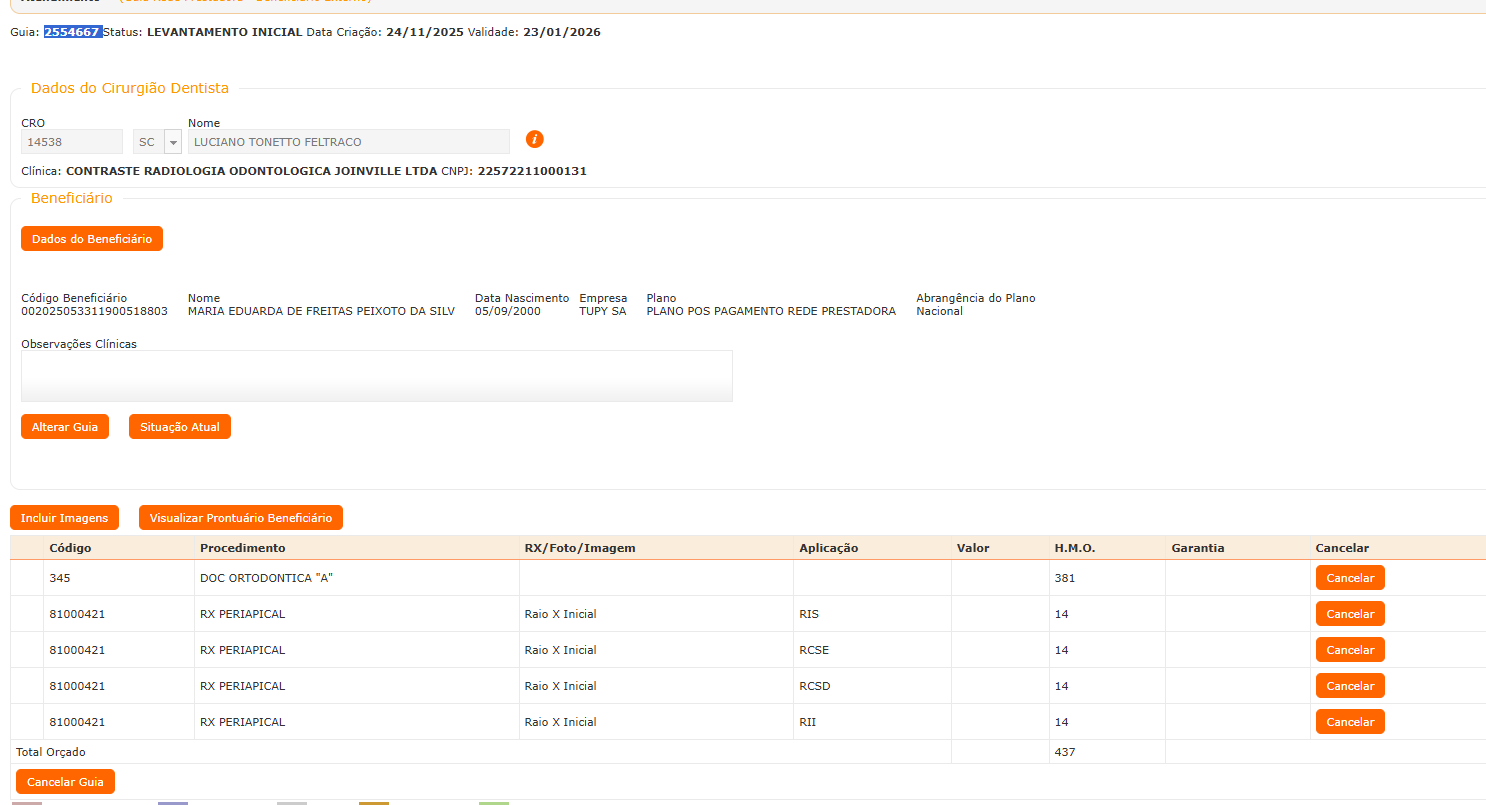Screen dimensions: 1486x805
Task: Click the CRO number field
Action: 71,142
